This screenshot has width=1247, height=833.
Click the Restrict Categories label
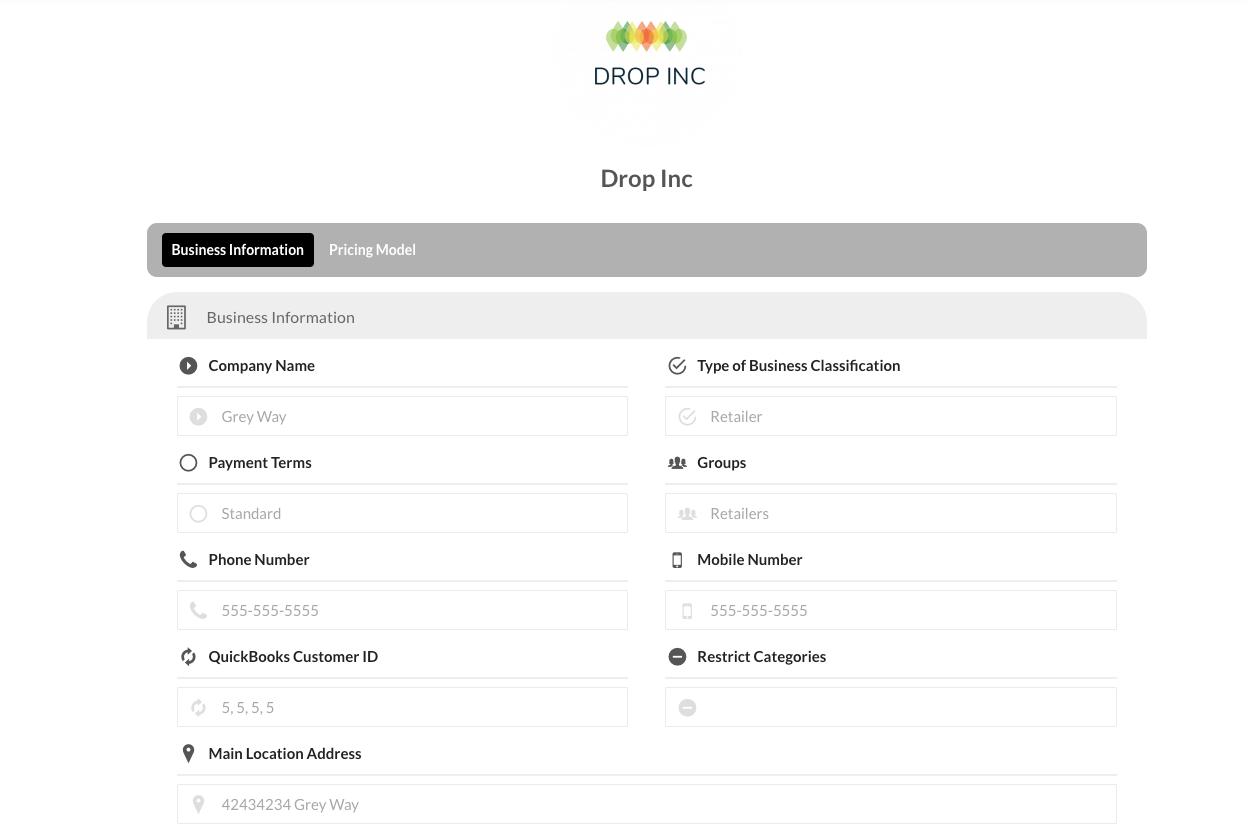point(762,657)
